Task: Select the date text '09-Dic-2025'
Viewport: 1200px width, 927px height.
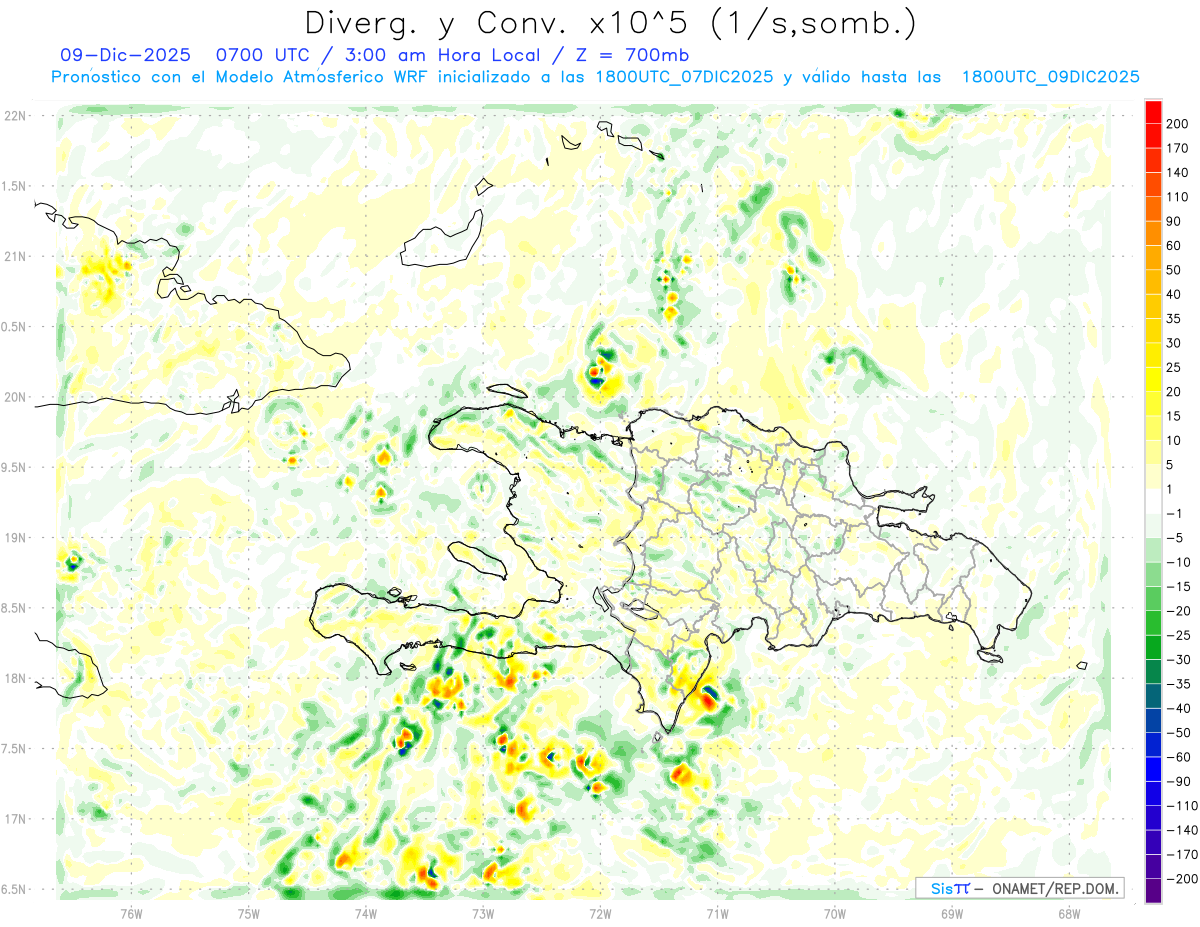Action: (125, 55)
